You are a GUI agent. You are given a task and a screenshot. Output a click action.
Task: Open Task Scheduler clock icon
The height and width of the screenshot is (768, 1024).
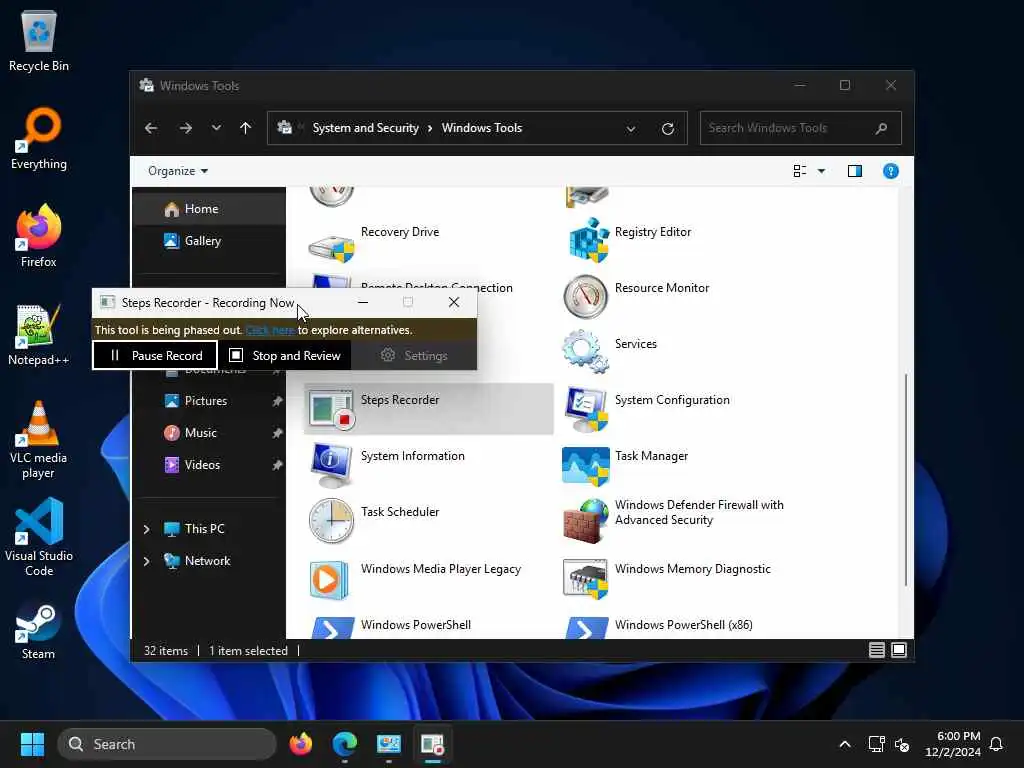tap(331, 520)
